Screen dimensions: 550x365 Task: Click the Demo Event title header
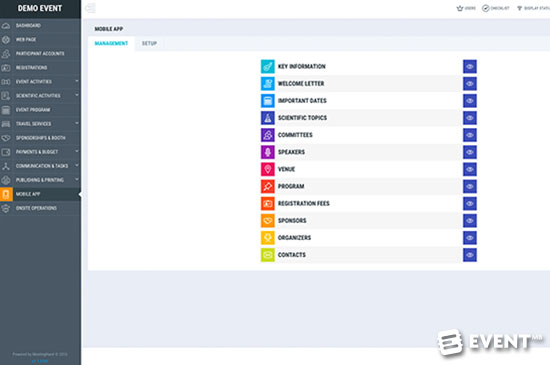40,8
